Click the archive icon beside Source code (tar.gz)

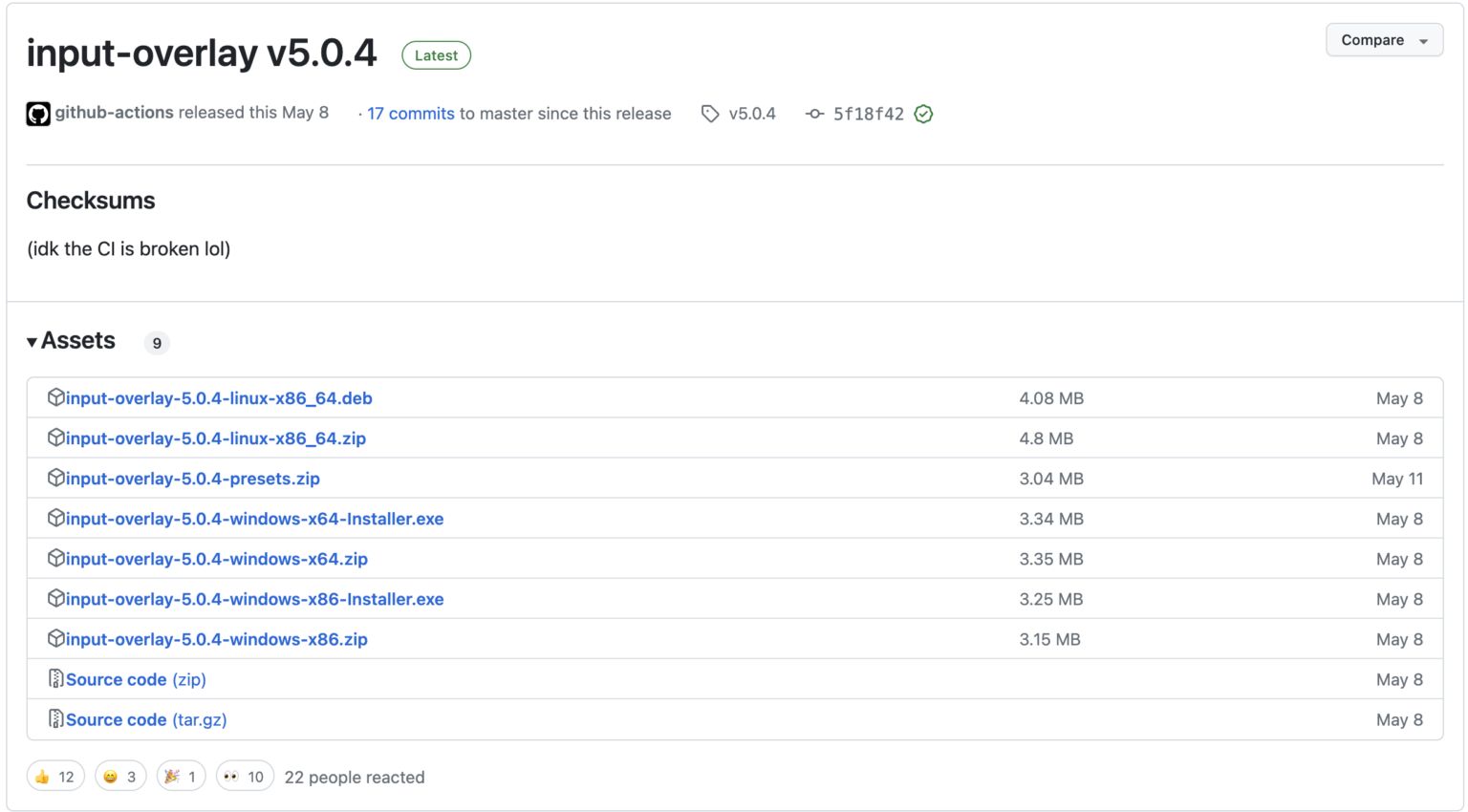(56, 718)
